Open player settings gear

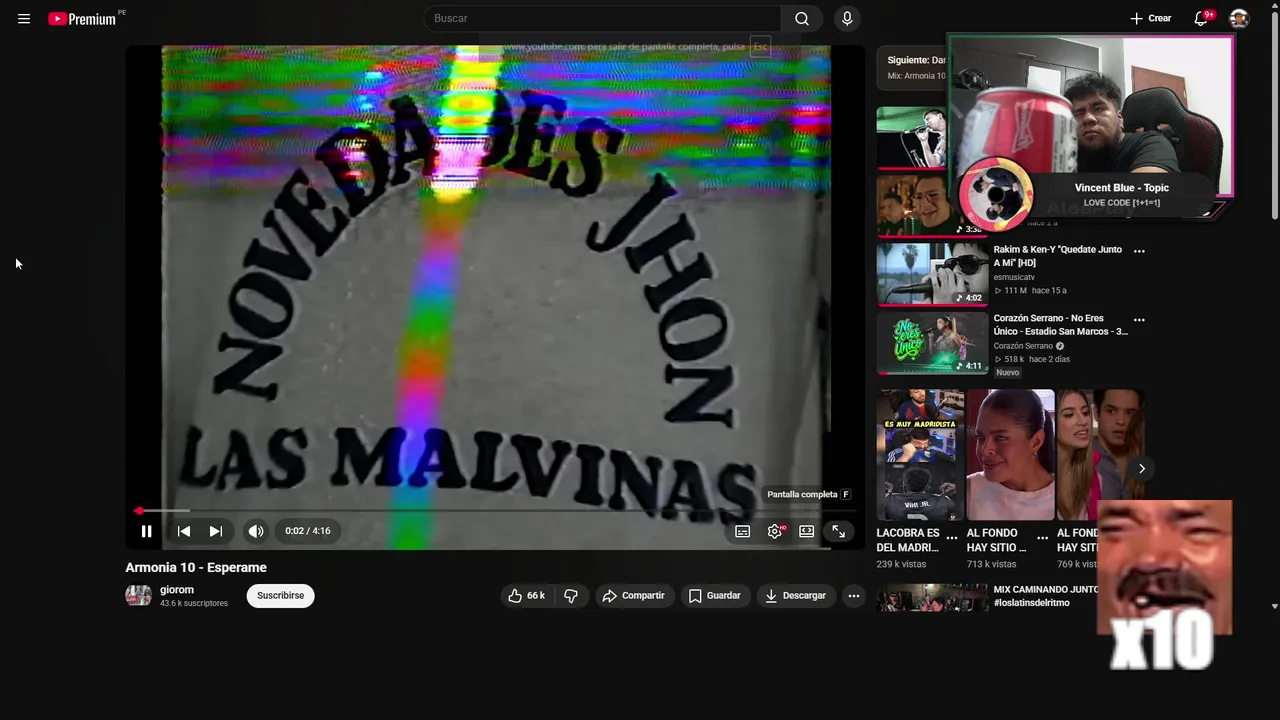775,531
